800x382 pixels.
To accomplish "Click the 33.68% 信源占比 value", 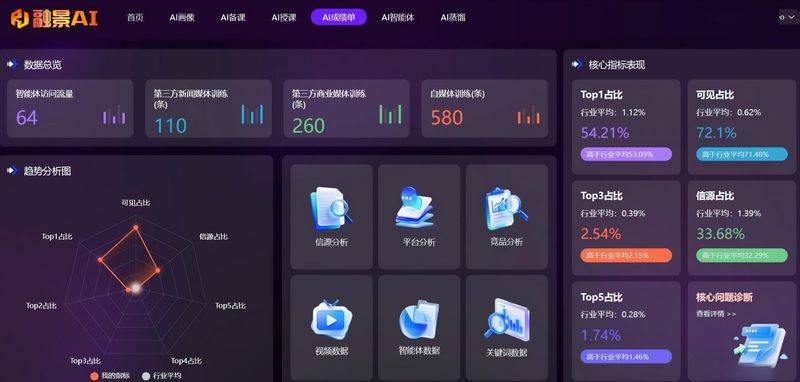I will click(x=720, y=234).
